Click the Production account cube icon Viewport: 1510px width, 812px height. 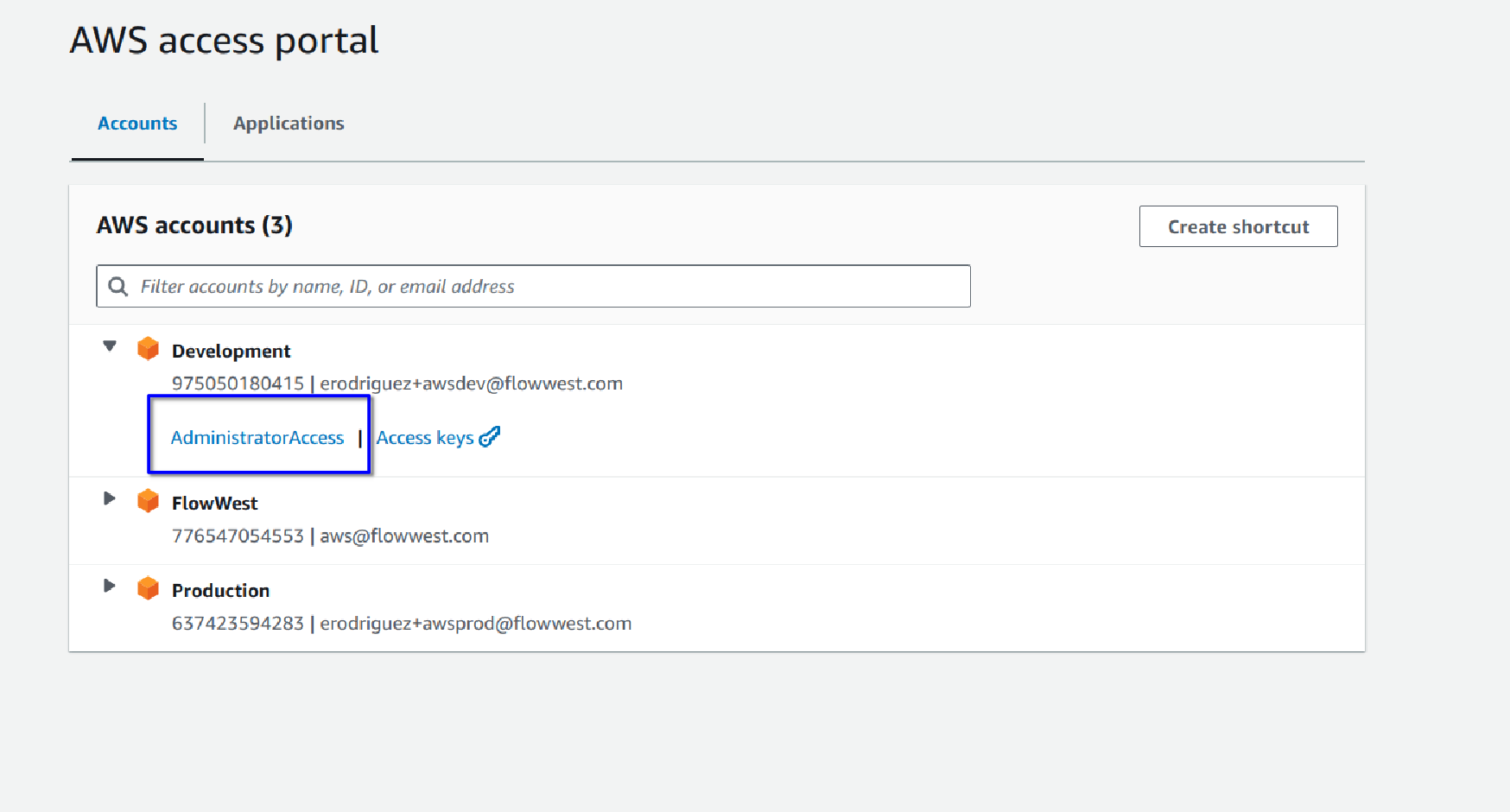point(149,588)
